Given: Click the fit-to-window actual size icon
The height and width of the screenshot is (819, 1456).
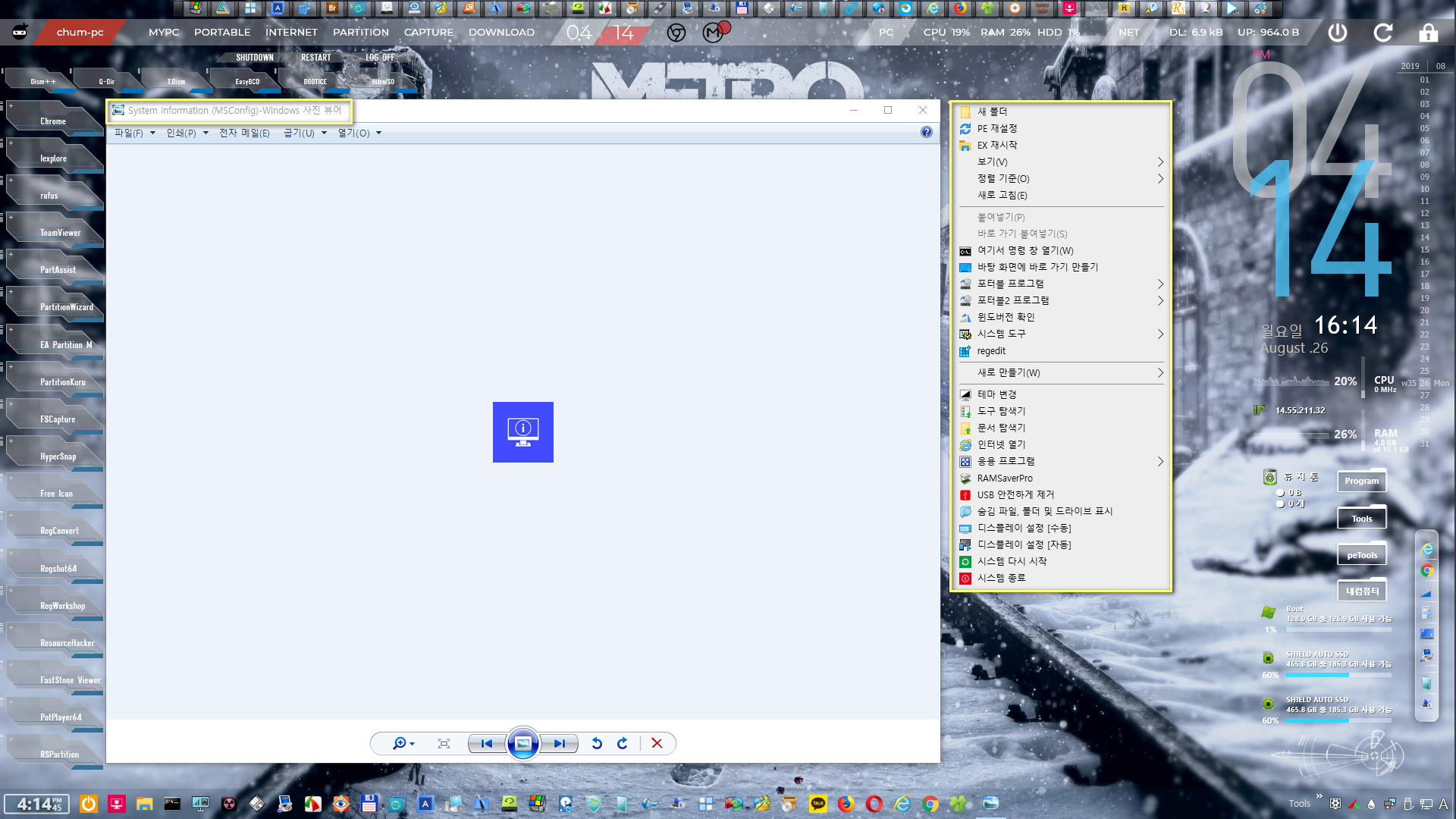Looking at the screenshot, I should (x=444, y=743).
